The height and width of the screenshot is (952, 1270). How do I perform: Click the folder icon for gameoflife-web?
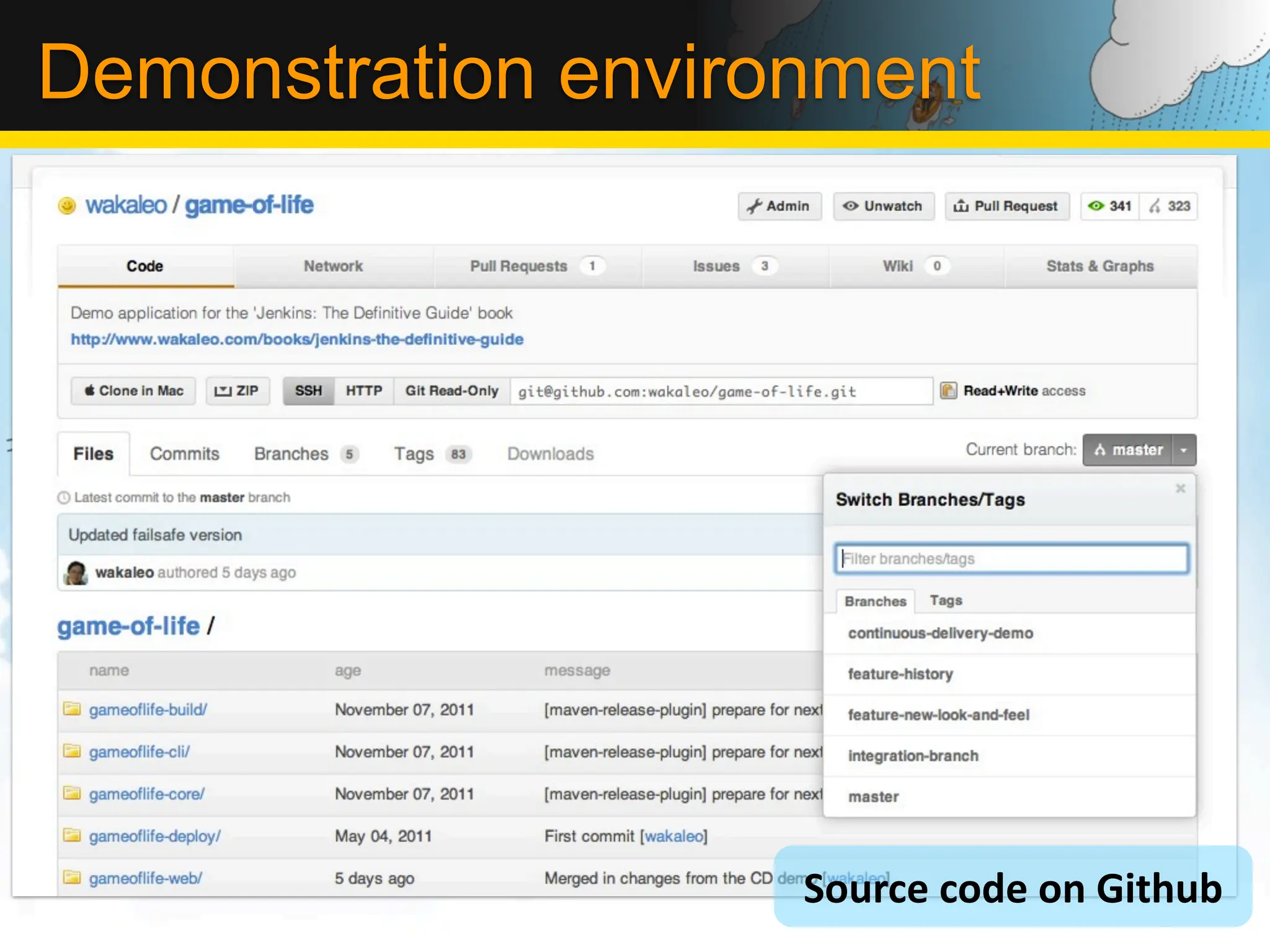coord(72,877)
